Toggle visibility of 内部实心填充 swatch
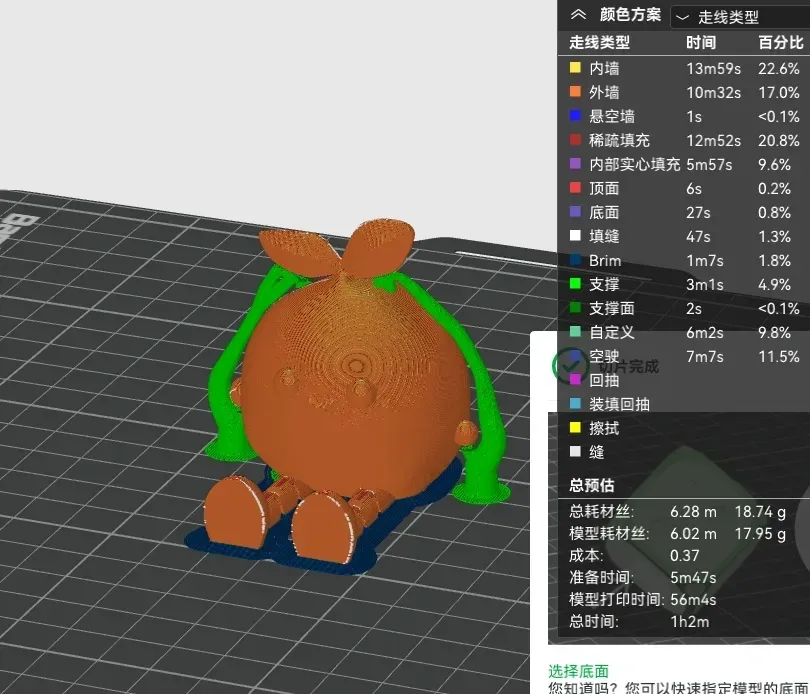This screenshot has height=694, width=810. click(575, 164)
